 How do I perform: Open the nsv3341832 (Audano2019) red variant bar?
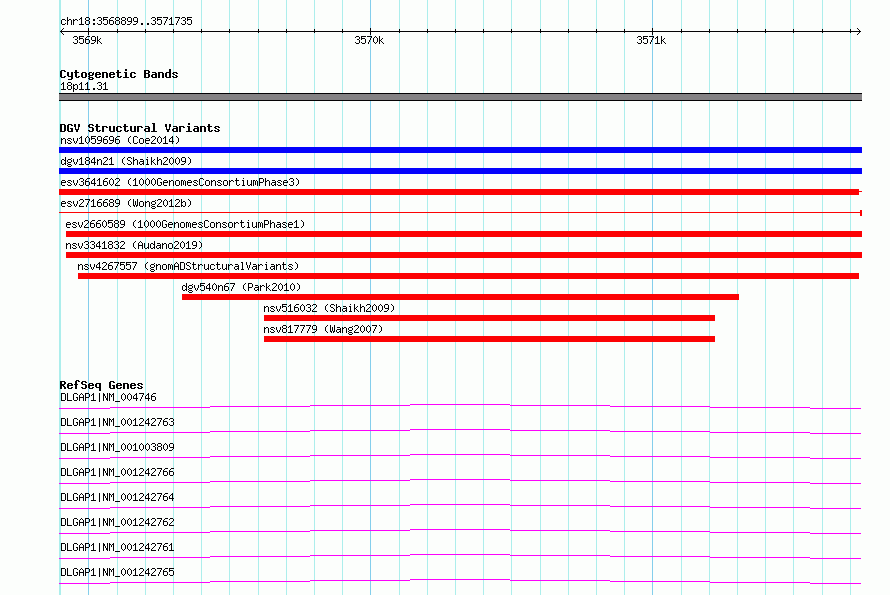464,255
